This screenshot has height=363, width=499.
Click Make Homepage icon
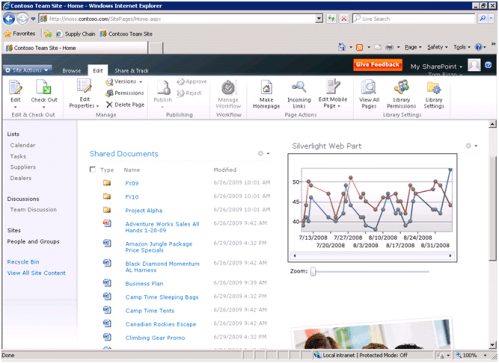(x=266, y=87)
